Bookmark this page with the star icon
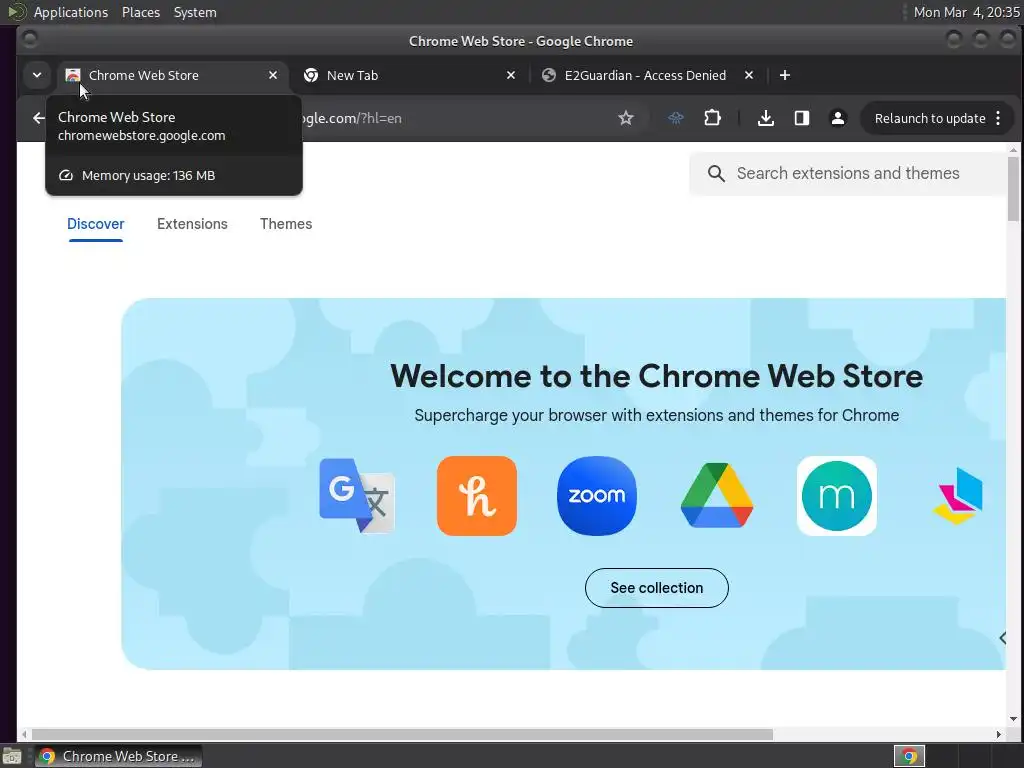 (x=626, y=118)
